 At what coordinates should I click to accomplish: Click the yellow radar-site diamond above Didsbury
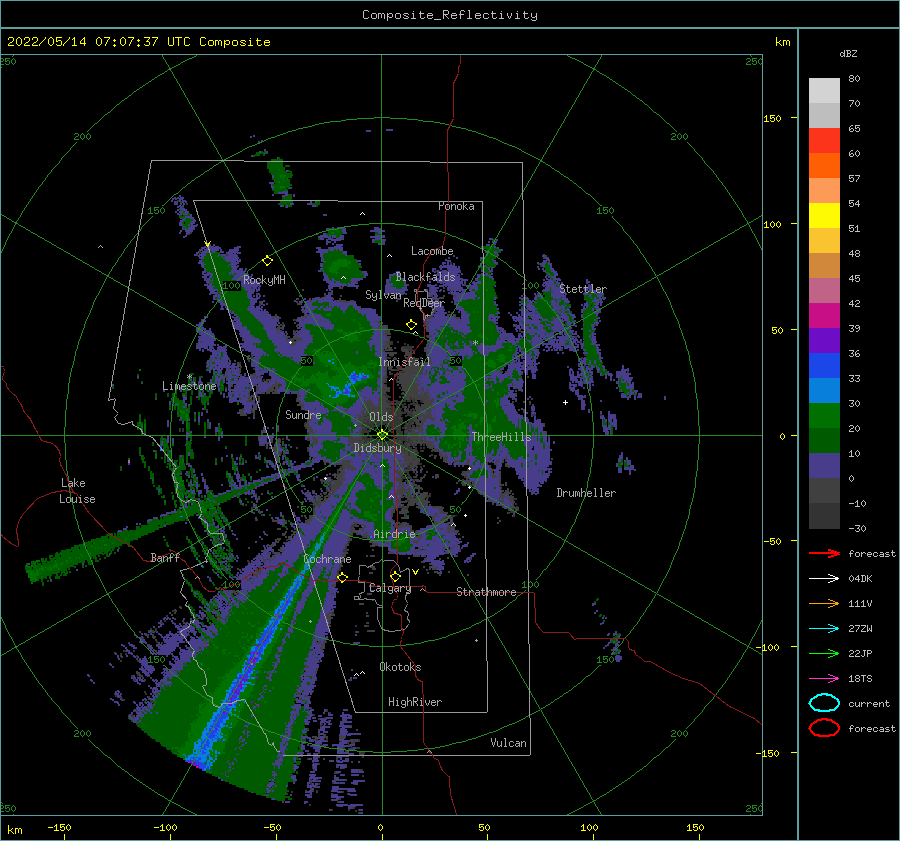pos(382,435)
